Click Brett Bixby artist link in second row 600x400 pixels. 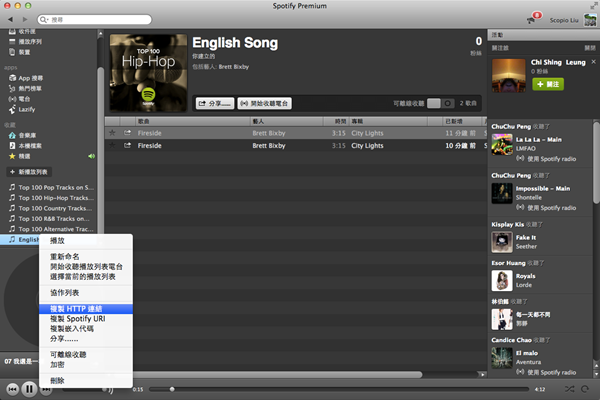point(269,146)
